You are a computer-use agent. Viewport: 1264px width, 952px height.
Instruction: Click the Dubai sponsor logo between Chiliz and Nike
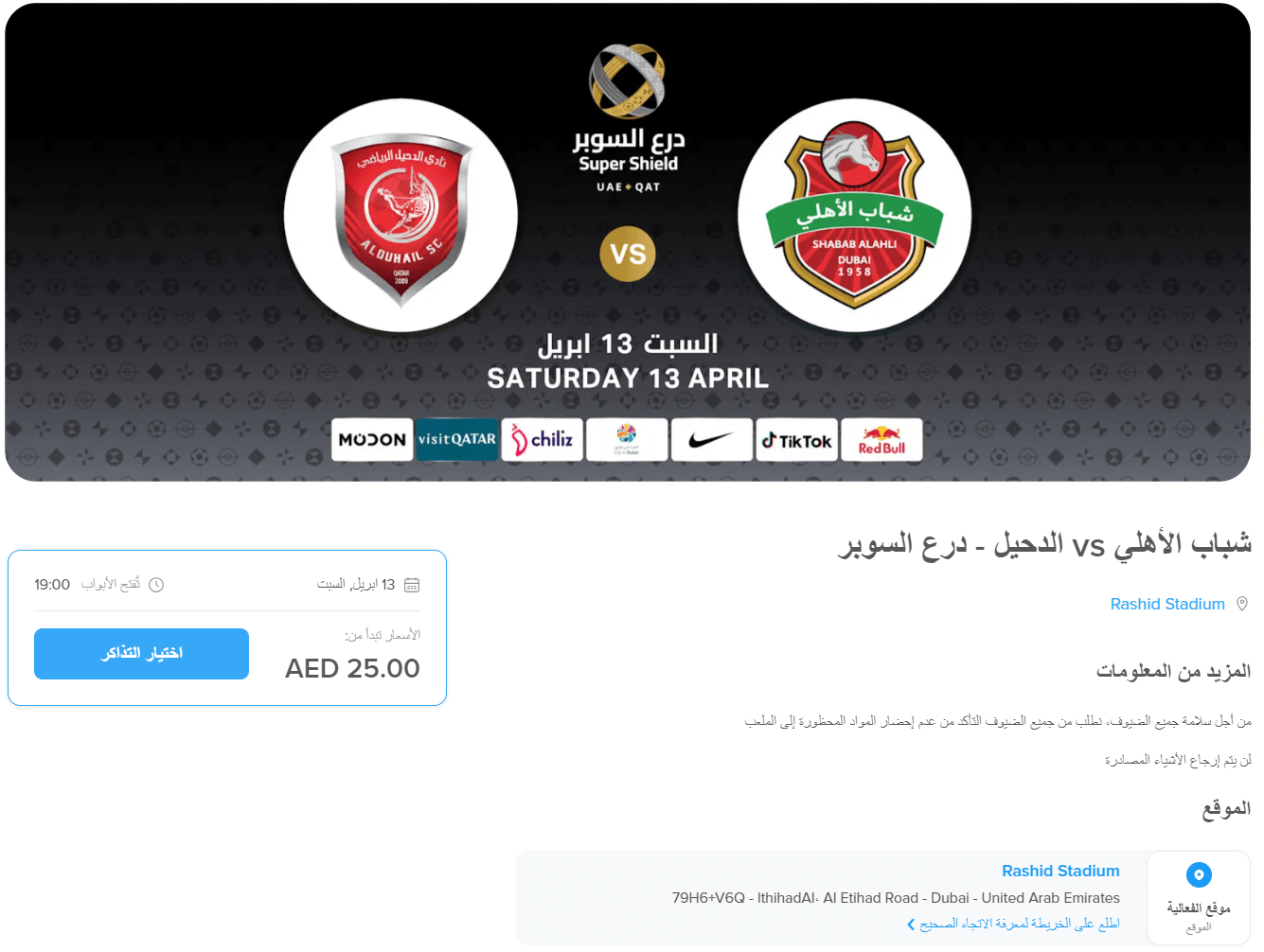[x=627, y=440]
